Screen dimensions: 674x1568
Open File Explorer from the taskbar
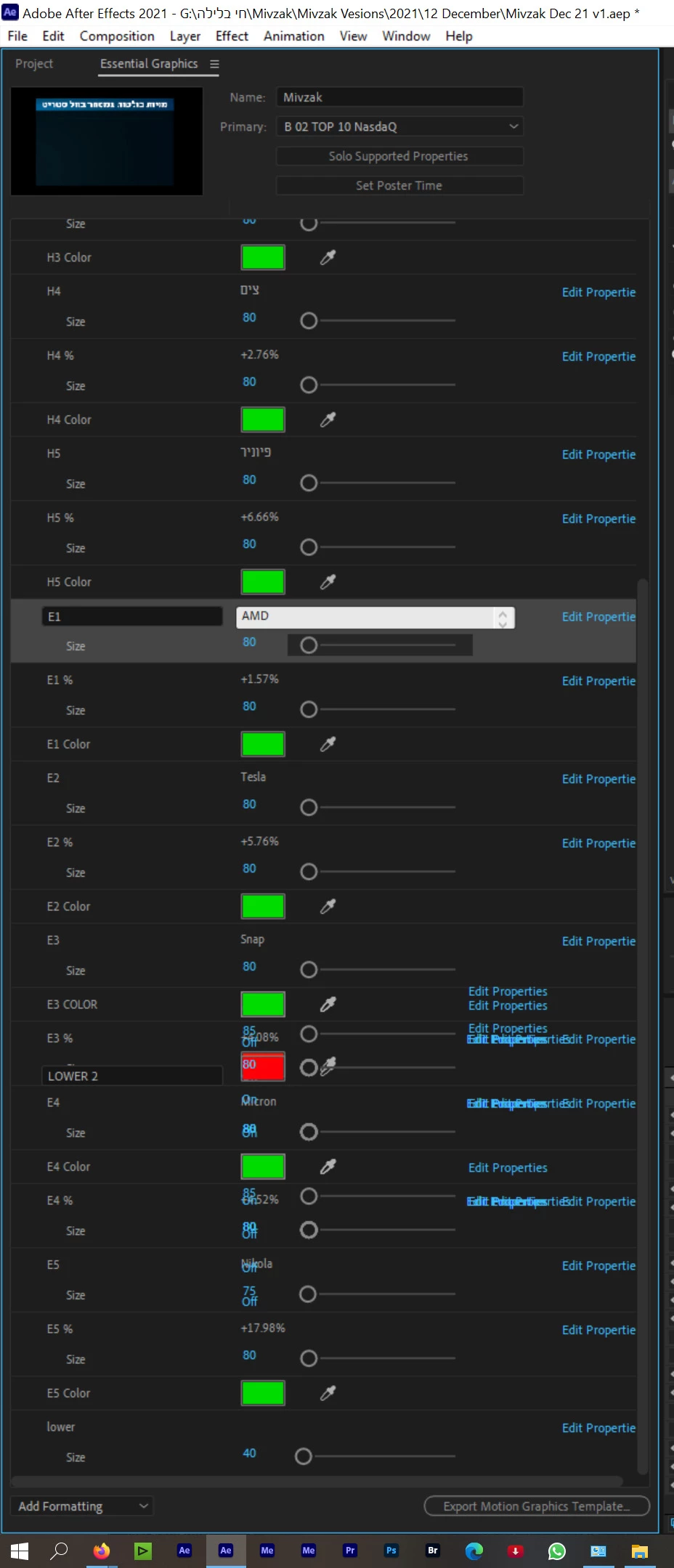640,1551
